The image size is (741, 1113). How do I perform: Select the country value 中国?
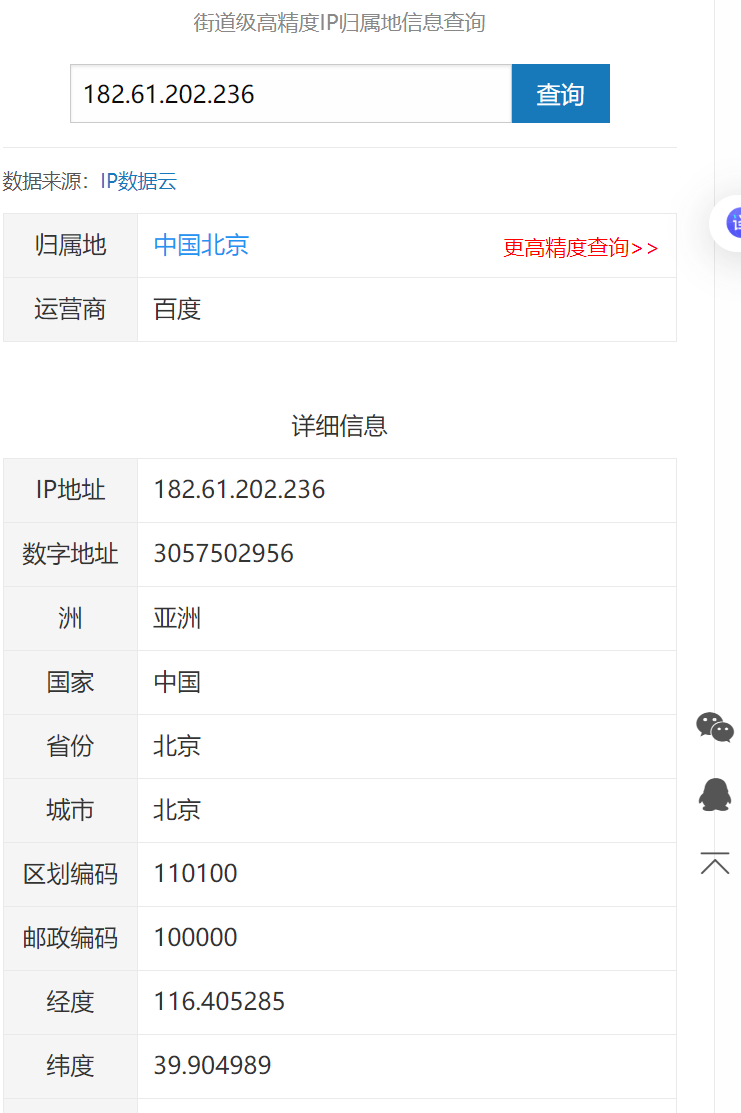point(177,682)
